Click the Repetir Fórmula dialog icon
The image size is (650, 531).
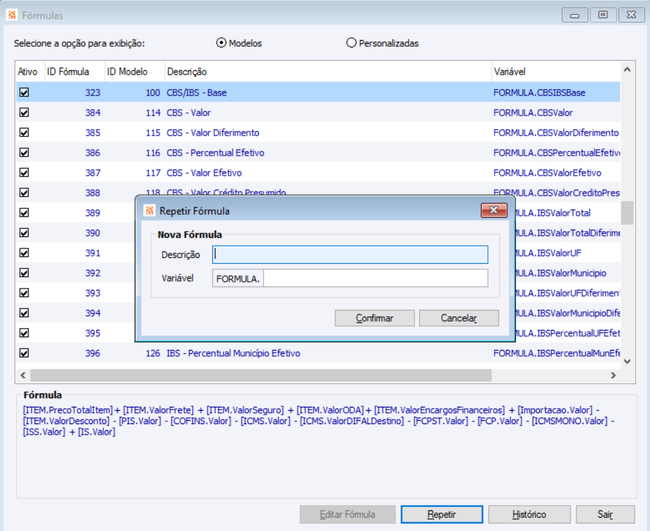coord(150,211)
